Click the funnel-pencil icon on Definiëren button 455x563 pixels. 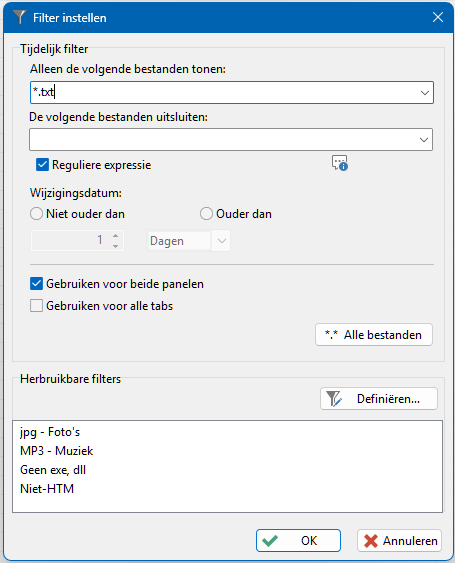334,399
